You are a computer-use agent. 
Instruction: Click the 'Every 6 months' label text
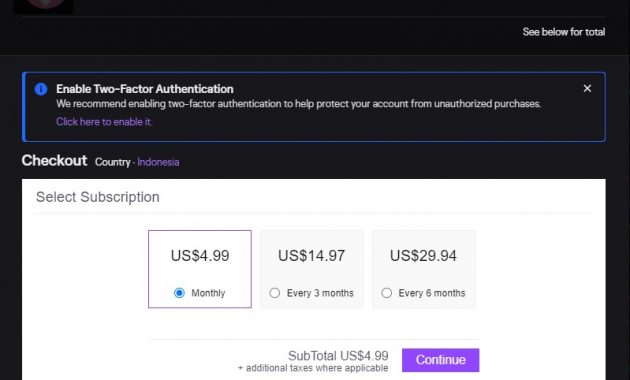coord(432,293)
